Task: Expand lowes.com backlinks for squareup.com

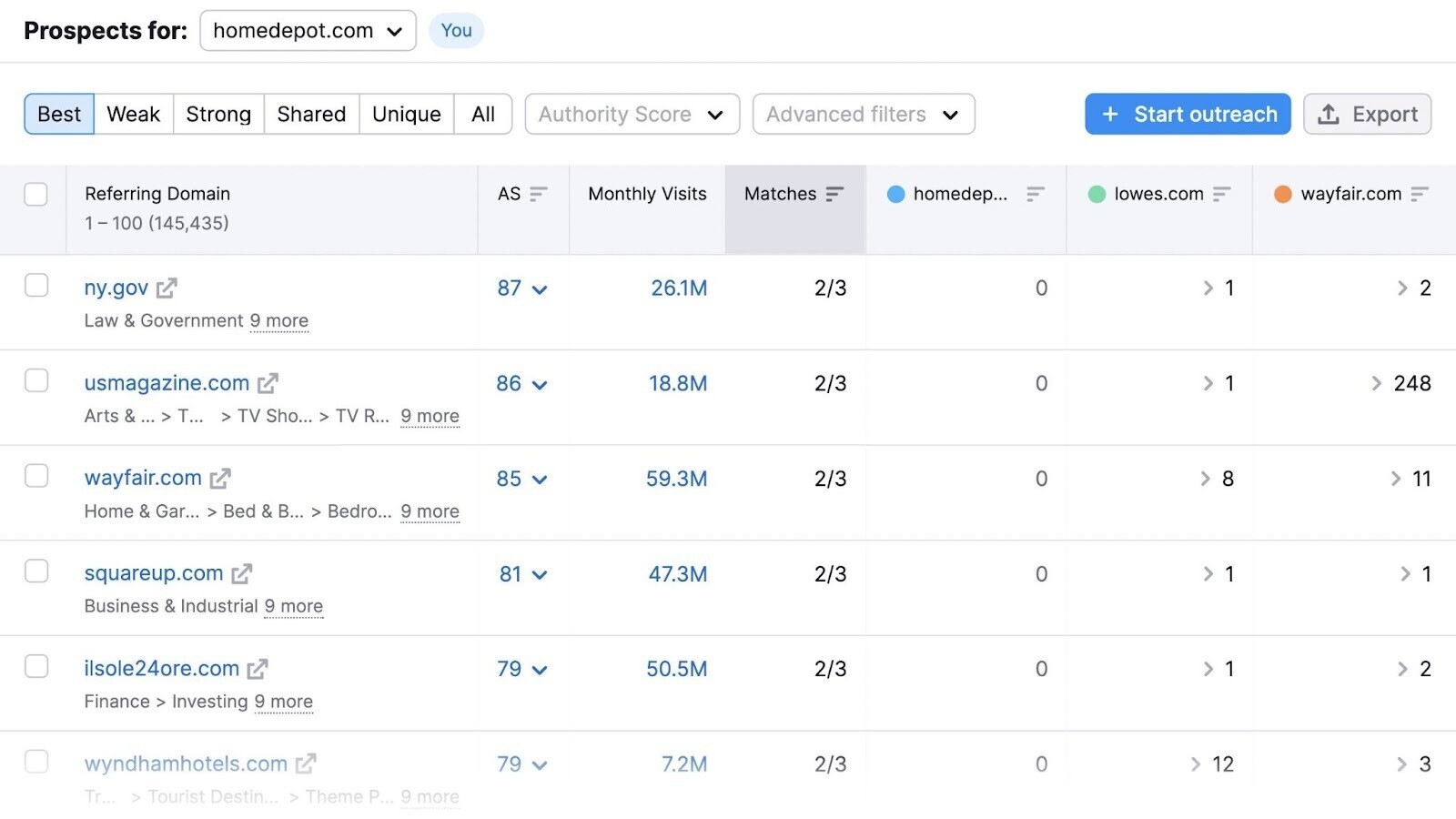Action: pyautogui.click(x=1208, y=574)
